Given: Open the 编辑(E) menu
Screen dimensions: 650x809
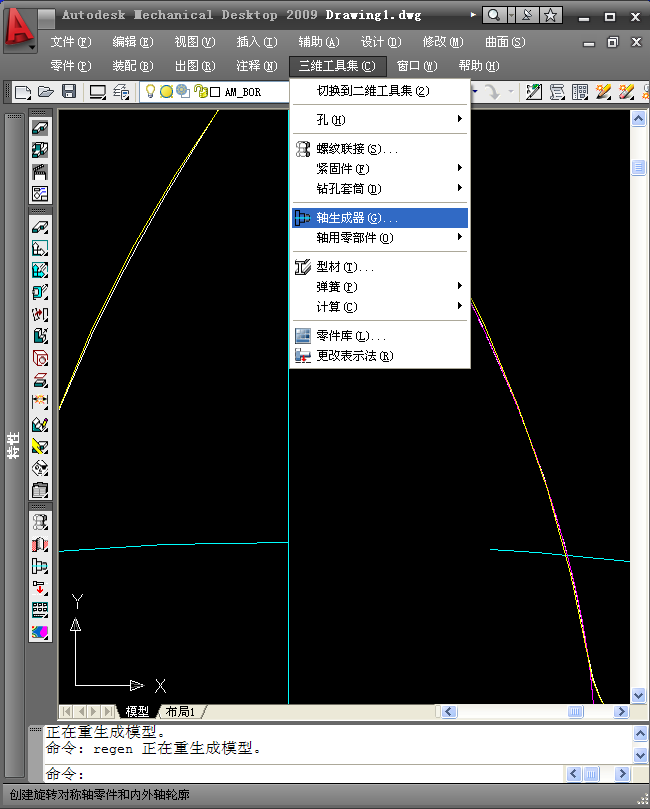Looking at the screenshot, I should click(x=133, y=42).
